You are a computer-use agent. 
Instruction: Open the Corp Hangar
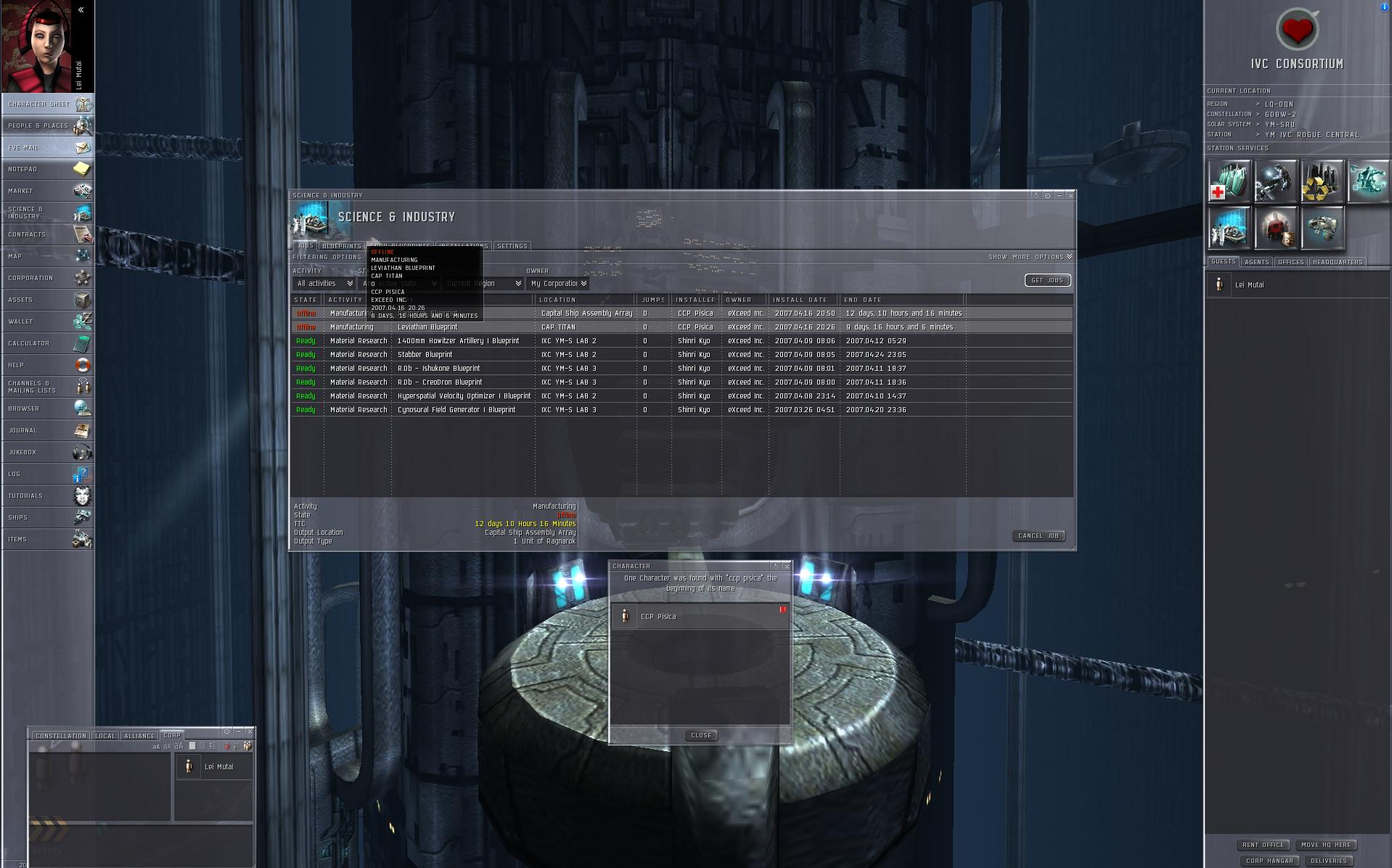click(x=1269, y=861)
